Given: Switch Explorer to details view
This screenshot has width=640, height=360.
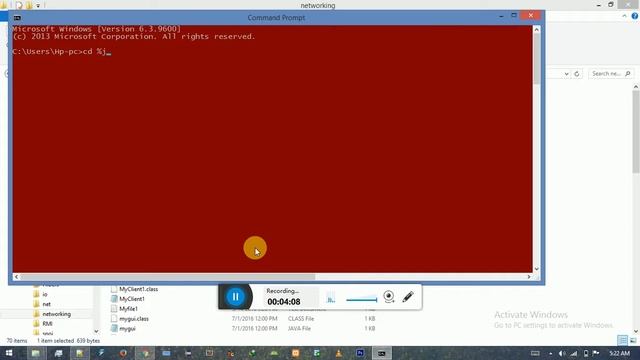Looking at the screenshot, I should (622, 340).
